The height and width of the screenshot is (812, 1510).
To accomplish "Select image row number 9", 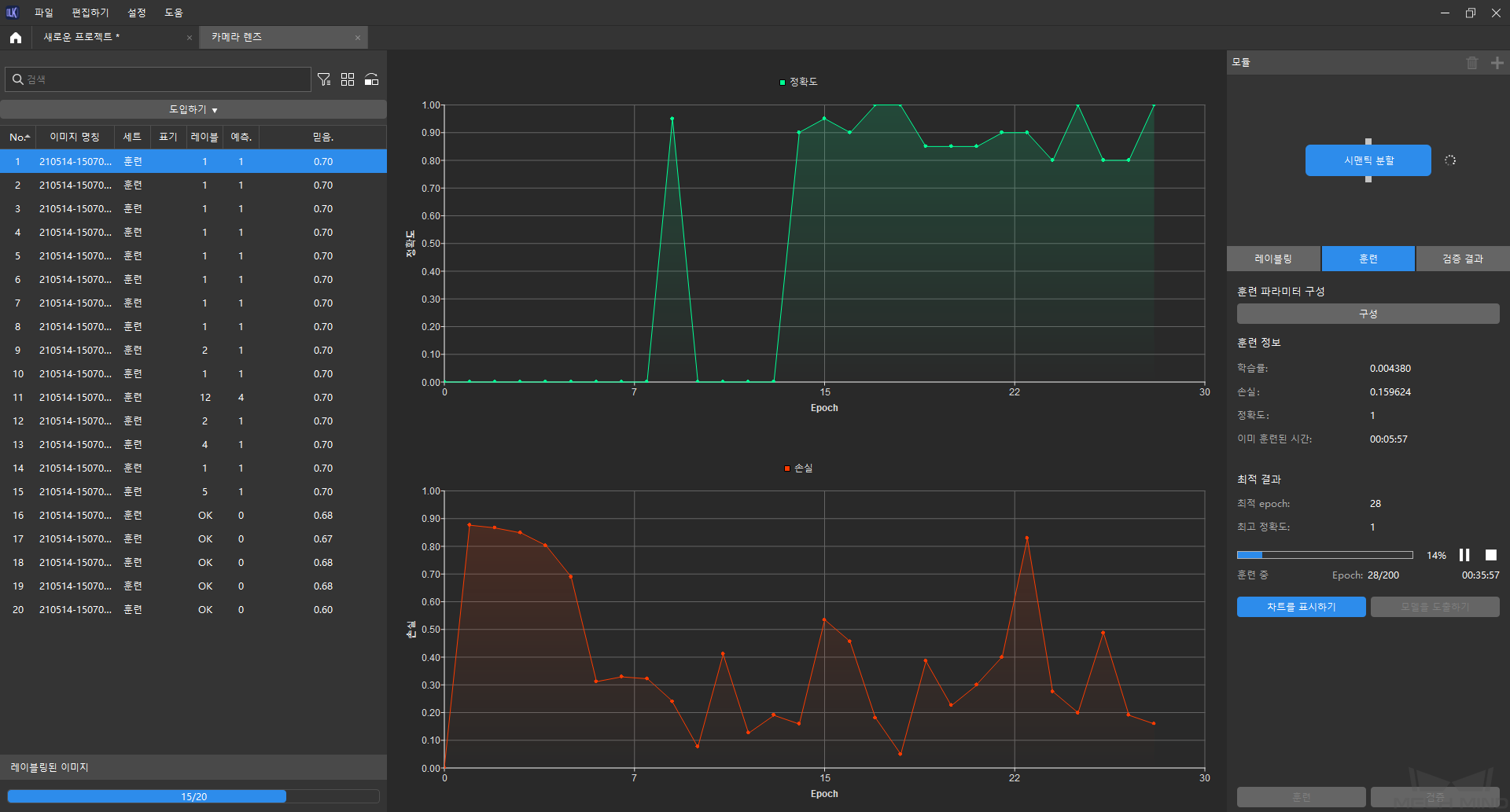I will tap(193, 350).
